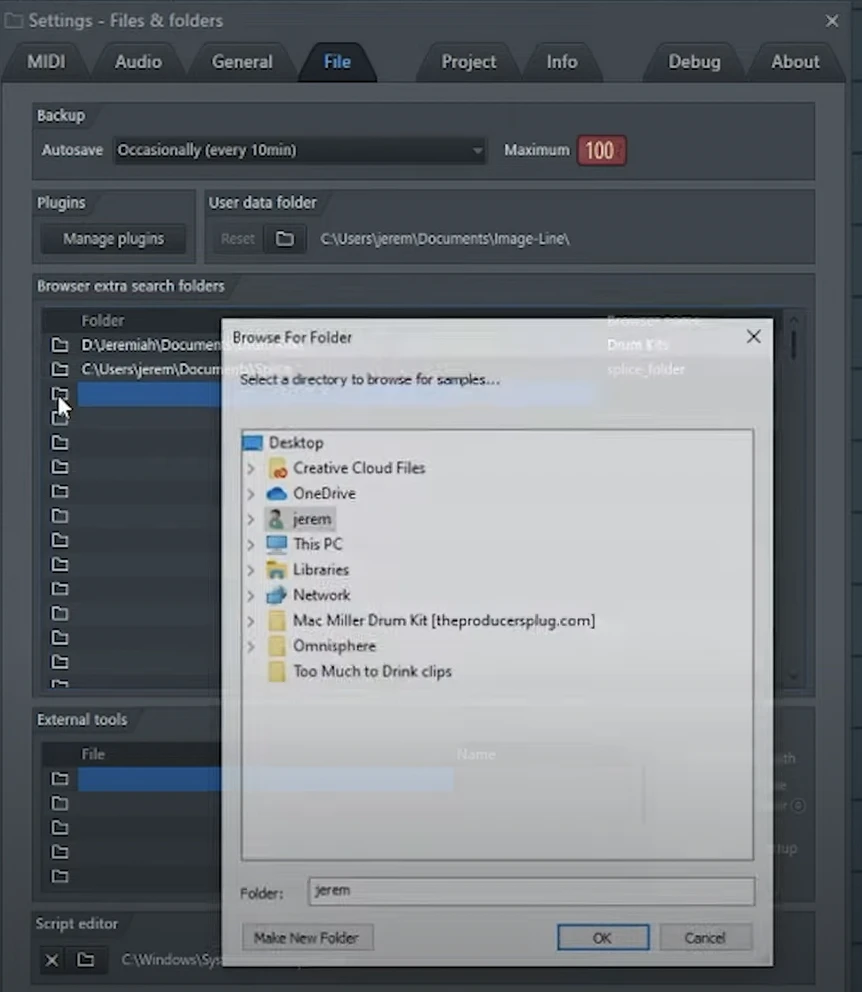Click folder icon for D:\Jeremiah search folder row
The image size is (862, 992).
60,345
